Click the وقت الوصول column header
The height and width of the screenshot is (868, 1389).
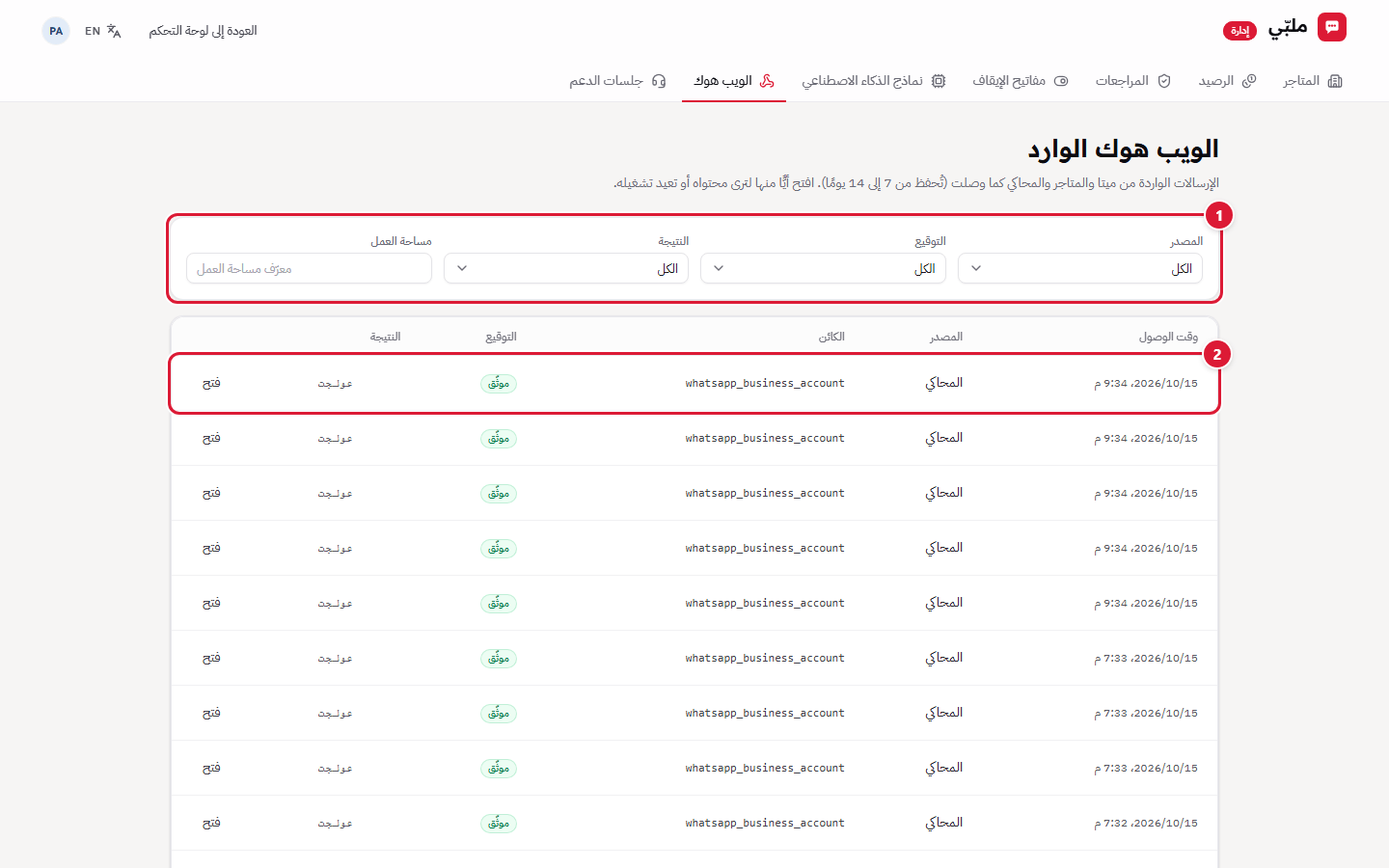pyautogui.click(x=1168, y=337)
